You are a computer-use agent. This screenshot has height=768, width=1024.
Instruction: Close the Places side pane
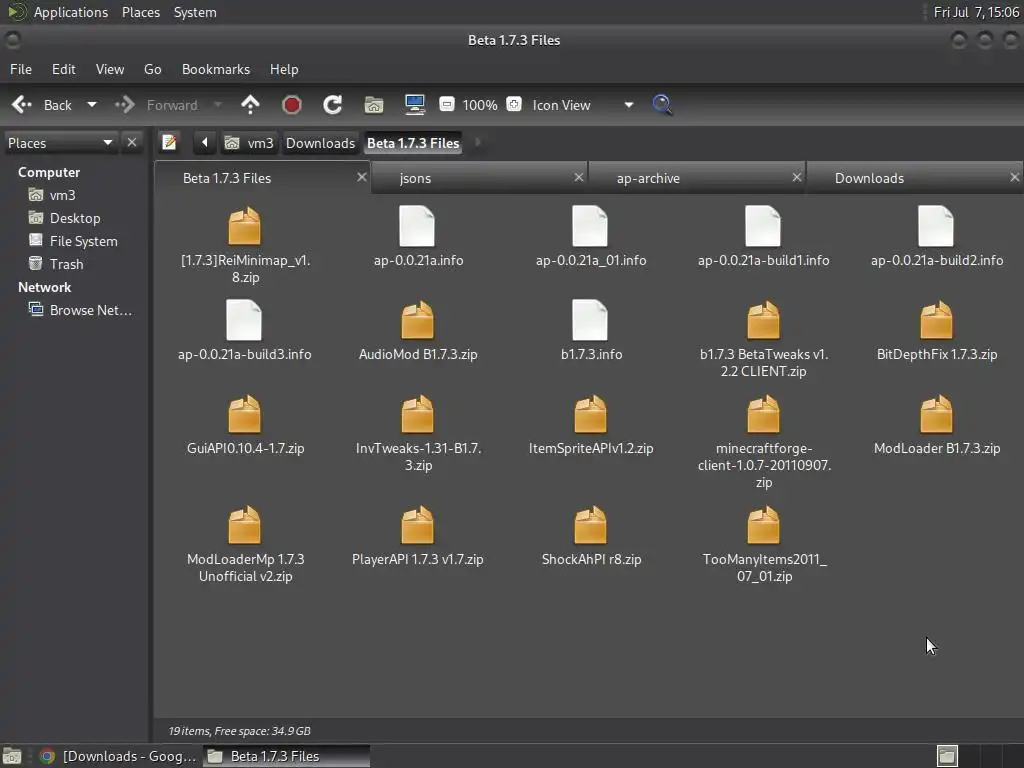(x=132, y=142)
